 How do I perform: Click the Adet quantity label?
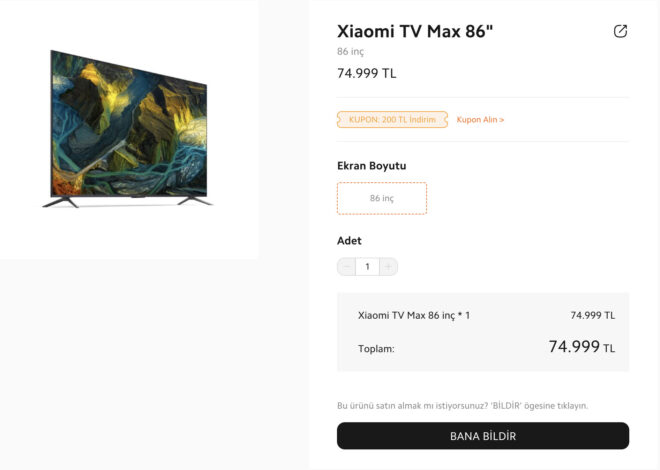[349, 241]
